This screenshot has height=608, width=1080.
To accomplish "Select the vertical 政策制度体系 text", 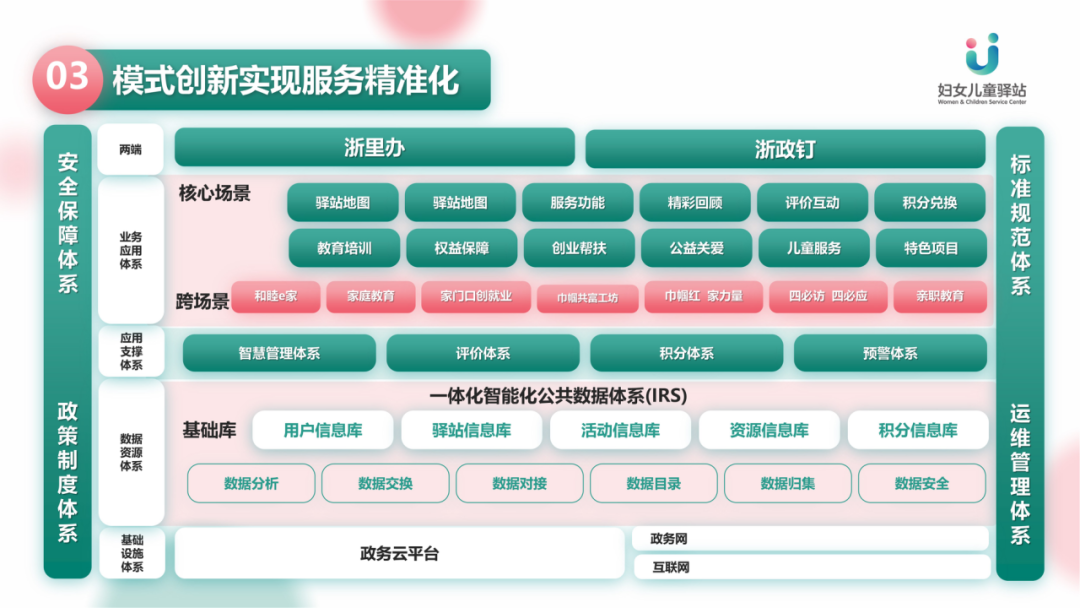I will [x=68, y=472].
